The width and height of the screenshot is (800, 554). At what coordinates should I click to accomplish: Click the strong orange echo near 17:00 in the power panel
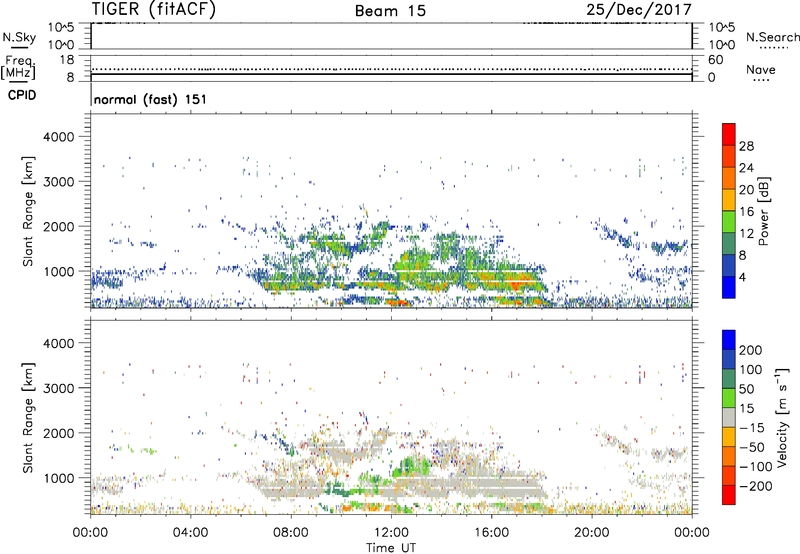518,282
